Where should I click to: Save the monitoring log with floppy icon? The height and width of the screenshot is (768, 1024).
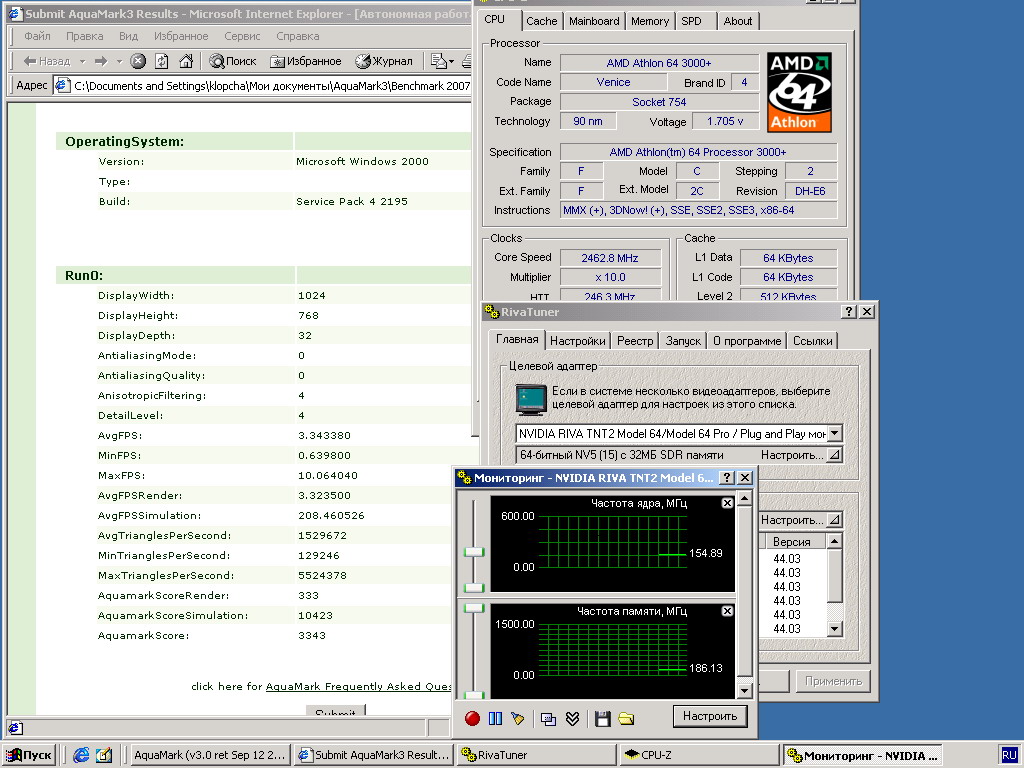tap(602, 719)
